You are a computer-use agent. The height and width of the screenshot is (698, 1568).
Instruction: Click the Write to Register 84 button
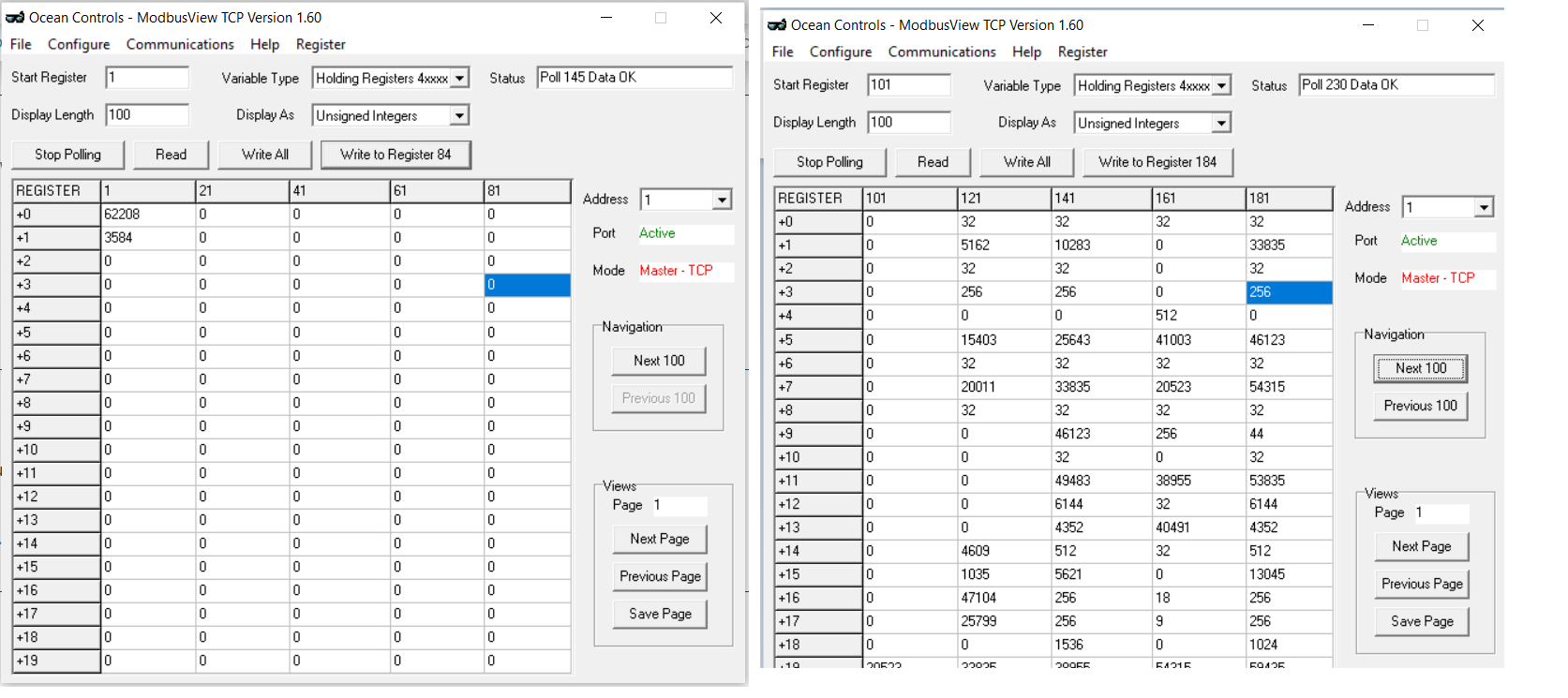pyautogui.click(x=396, y=155)
